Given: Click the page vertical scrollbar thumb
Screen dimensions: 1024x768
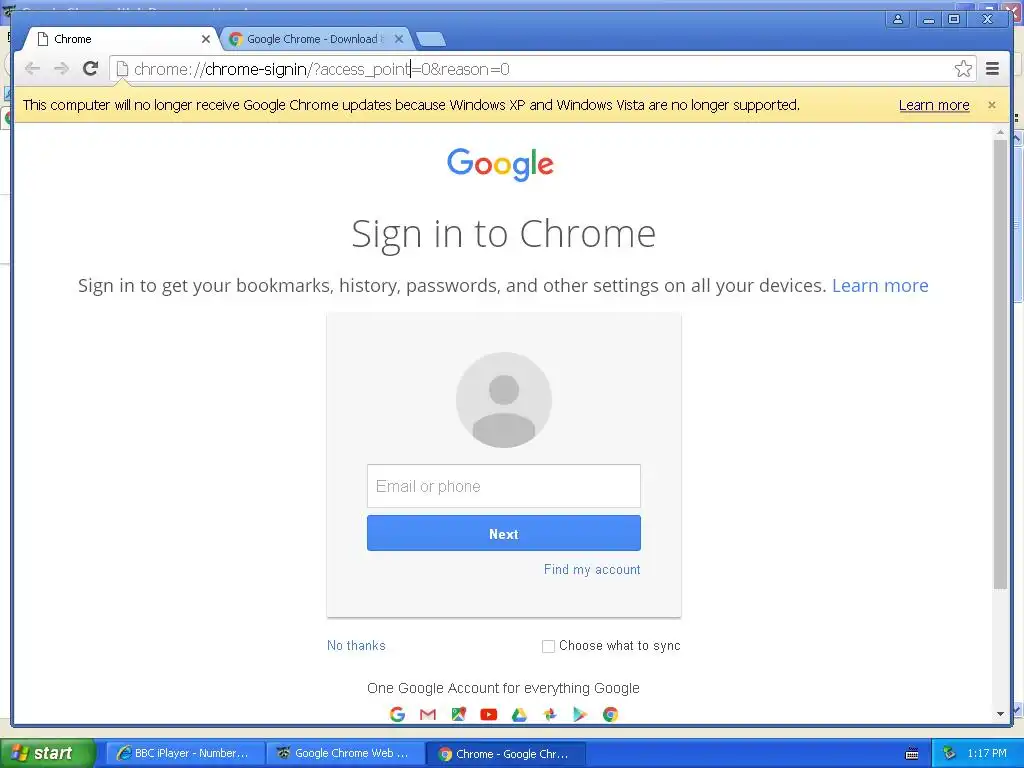Looking at the screenshot, I should [x=1000, y=364].
